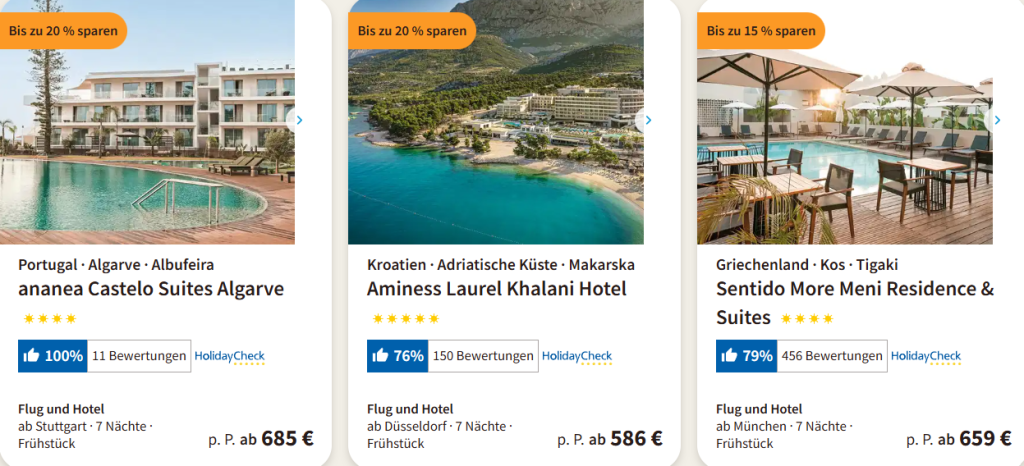Click HolidayCheck logo on the Kos hotel card
This screenshot has height=466, width=1024.
(926, 356)
